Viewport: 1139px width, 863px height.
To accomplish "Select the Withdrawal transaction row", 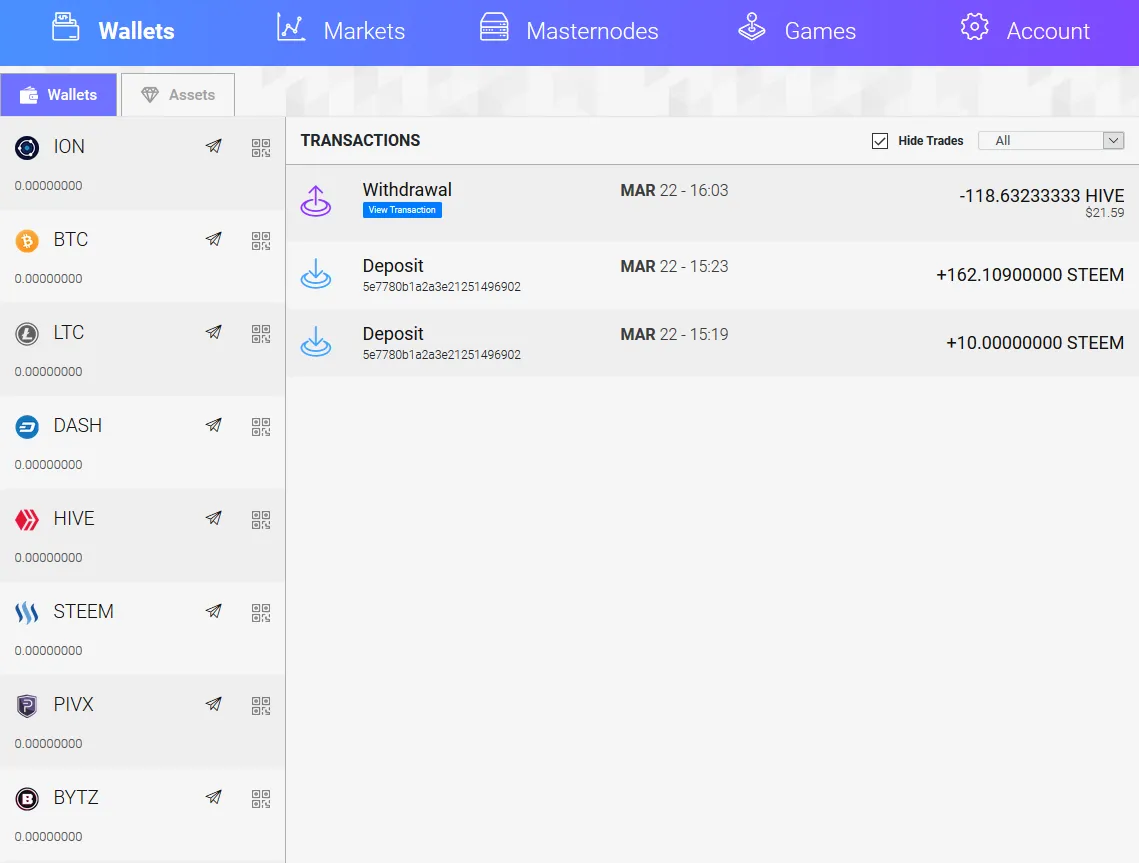I will coord(713,203).
